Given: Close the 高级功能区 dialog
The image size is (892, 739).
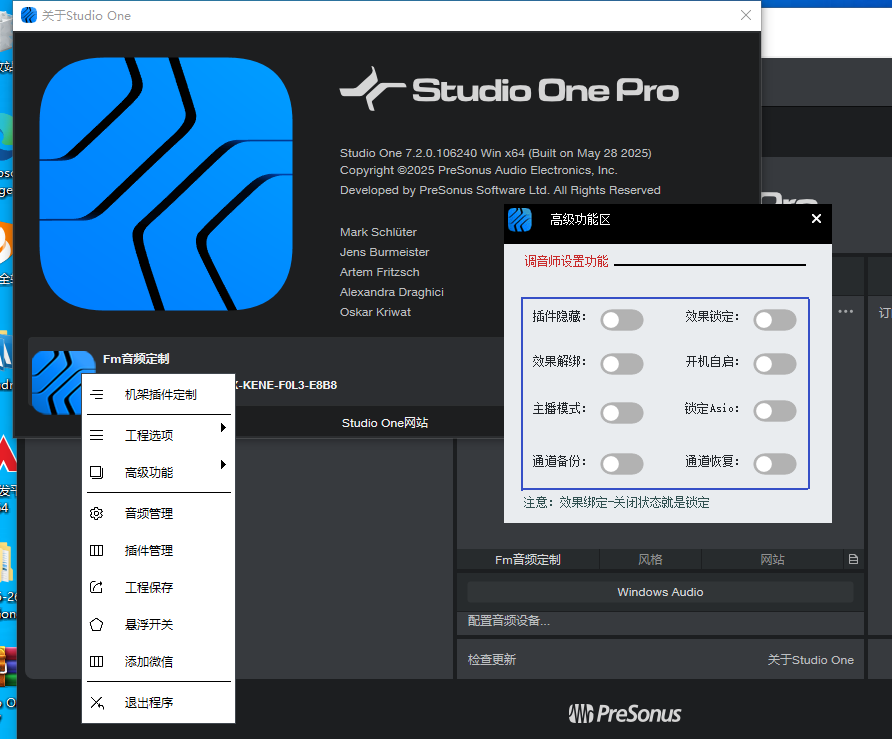Looking at the screenshot, I should point(816,218).
